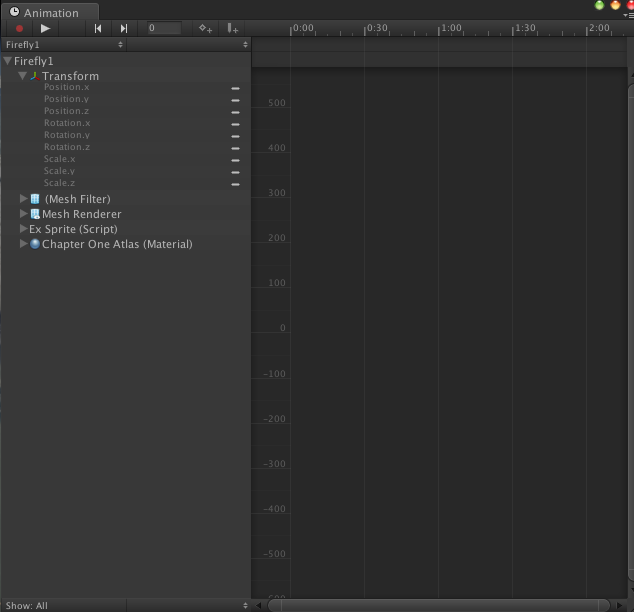The width and height of the screenshot is (634, 612).
Task: Click the 0:30 mark on timeline ruler
Action: (x=377, y=28)
